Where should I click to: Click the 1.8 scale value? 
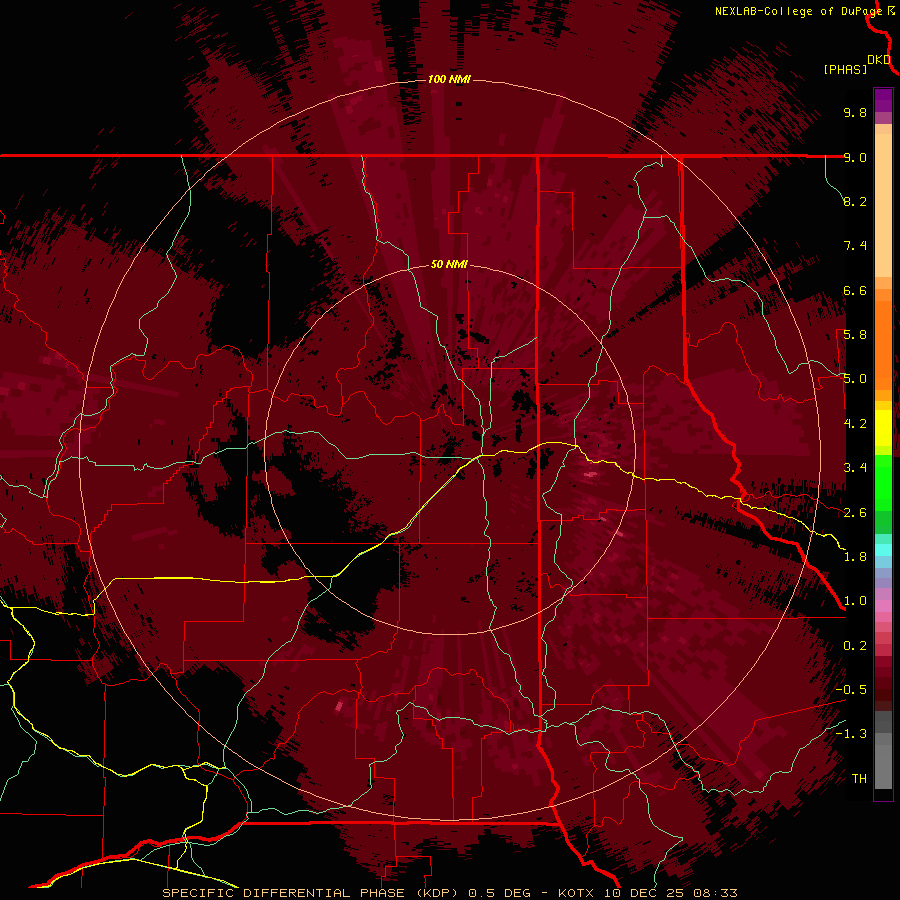pos(855,557)
